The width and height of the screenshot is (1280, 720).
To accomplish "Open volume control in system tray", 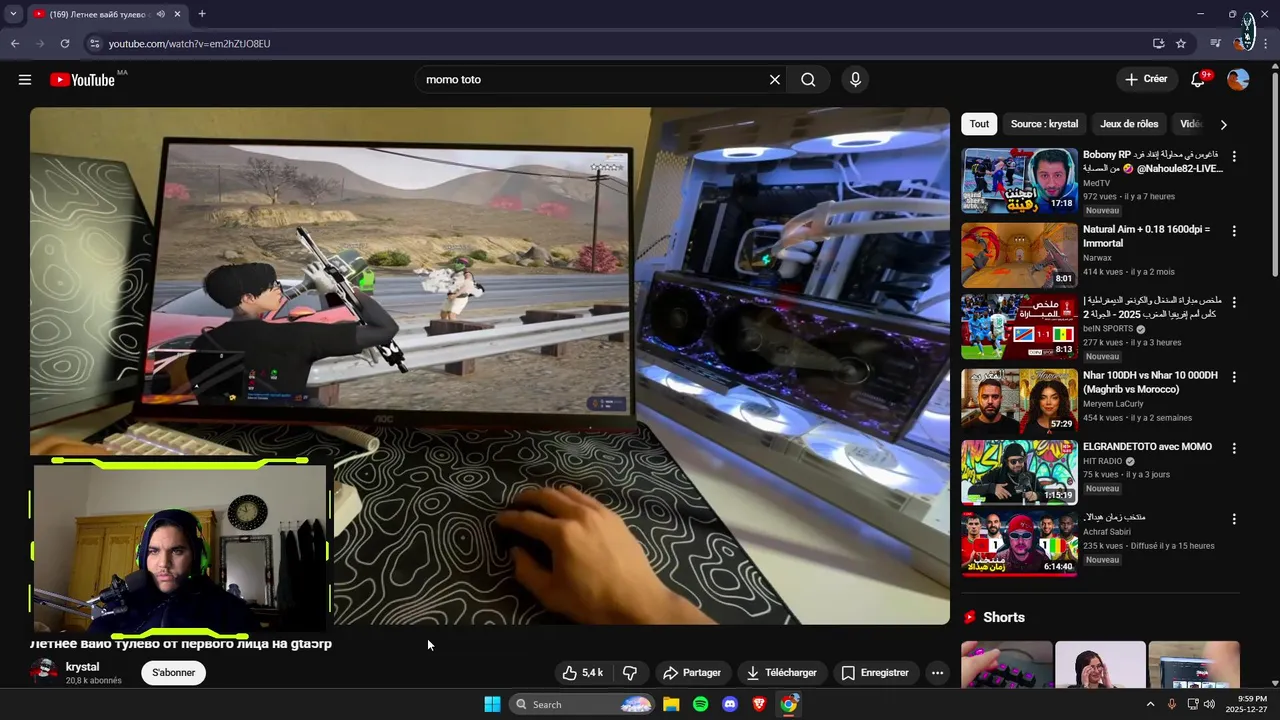I will 1209,704.
